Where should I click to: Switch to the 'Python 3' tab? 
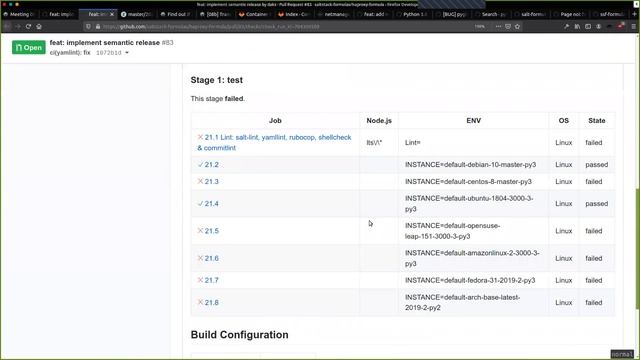[411, 14]
